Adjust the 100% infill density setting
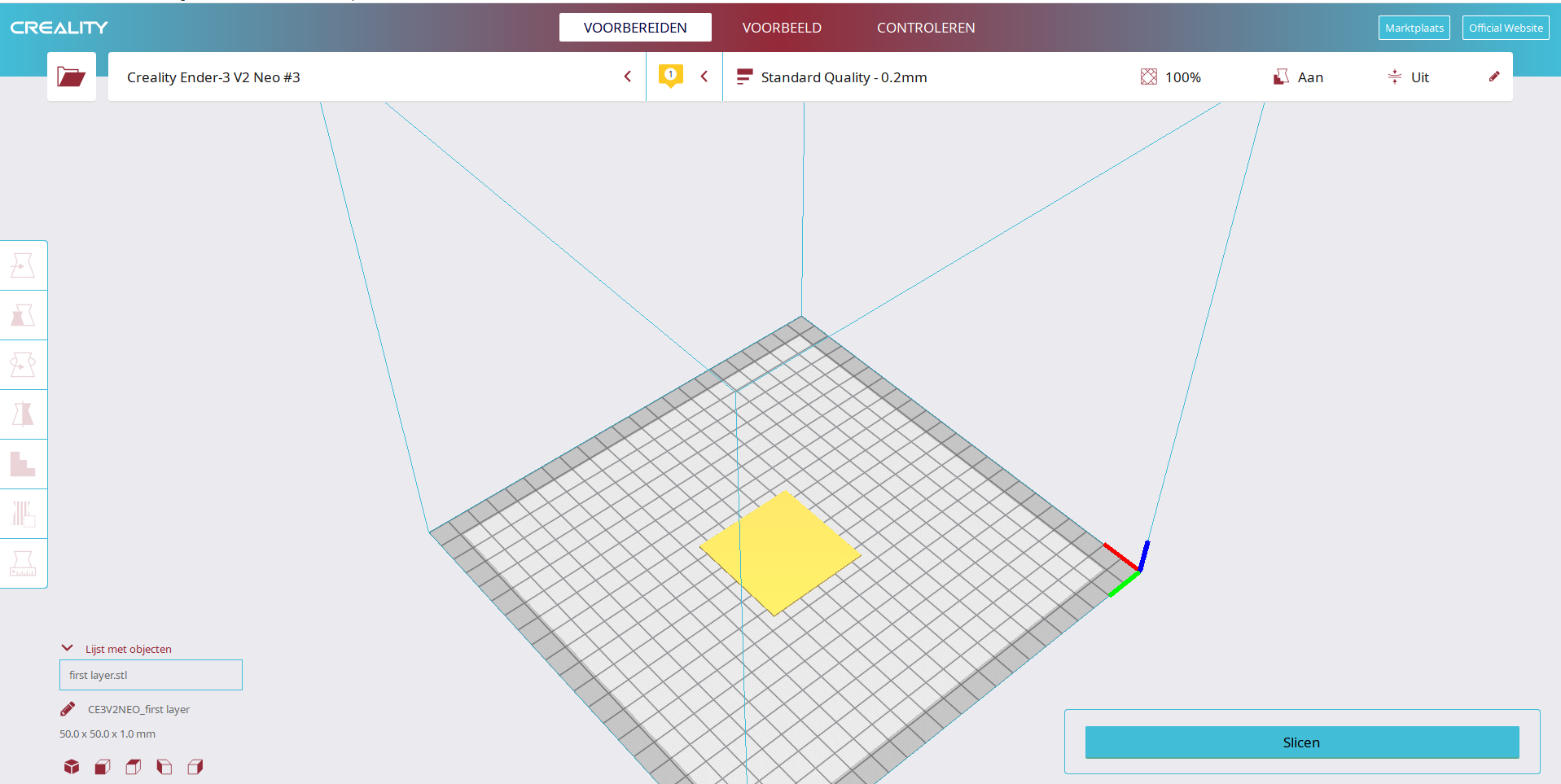The width and height of the screenshot is (1561, 784). 1171,77
